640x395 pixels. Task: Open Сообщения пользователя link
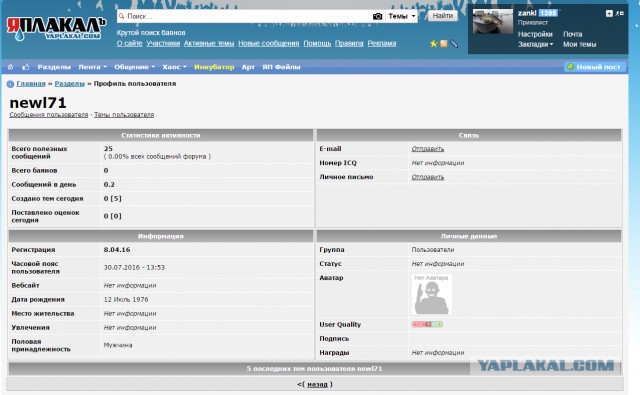coord(49,115)
